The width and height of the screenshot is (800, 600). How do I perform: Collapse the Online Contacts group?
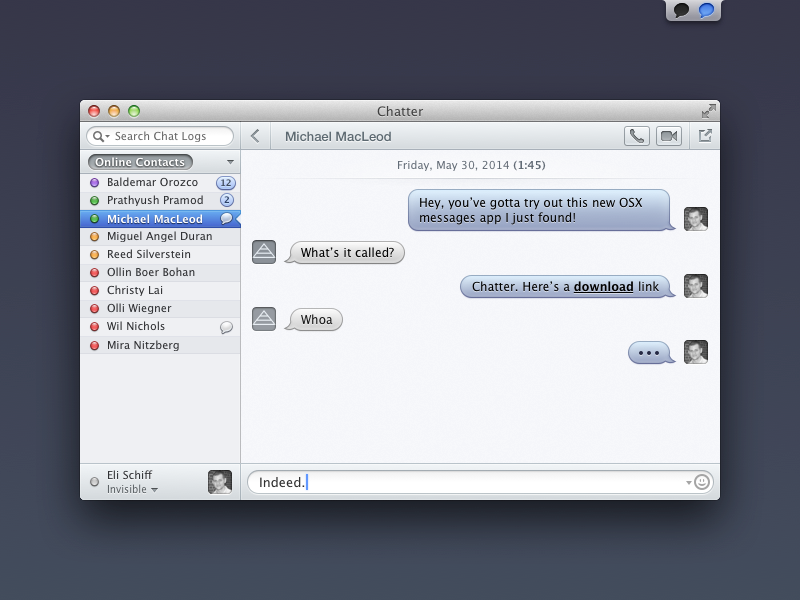coord(229,161)
